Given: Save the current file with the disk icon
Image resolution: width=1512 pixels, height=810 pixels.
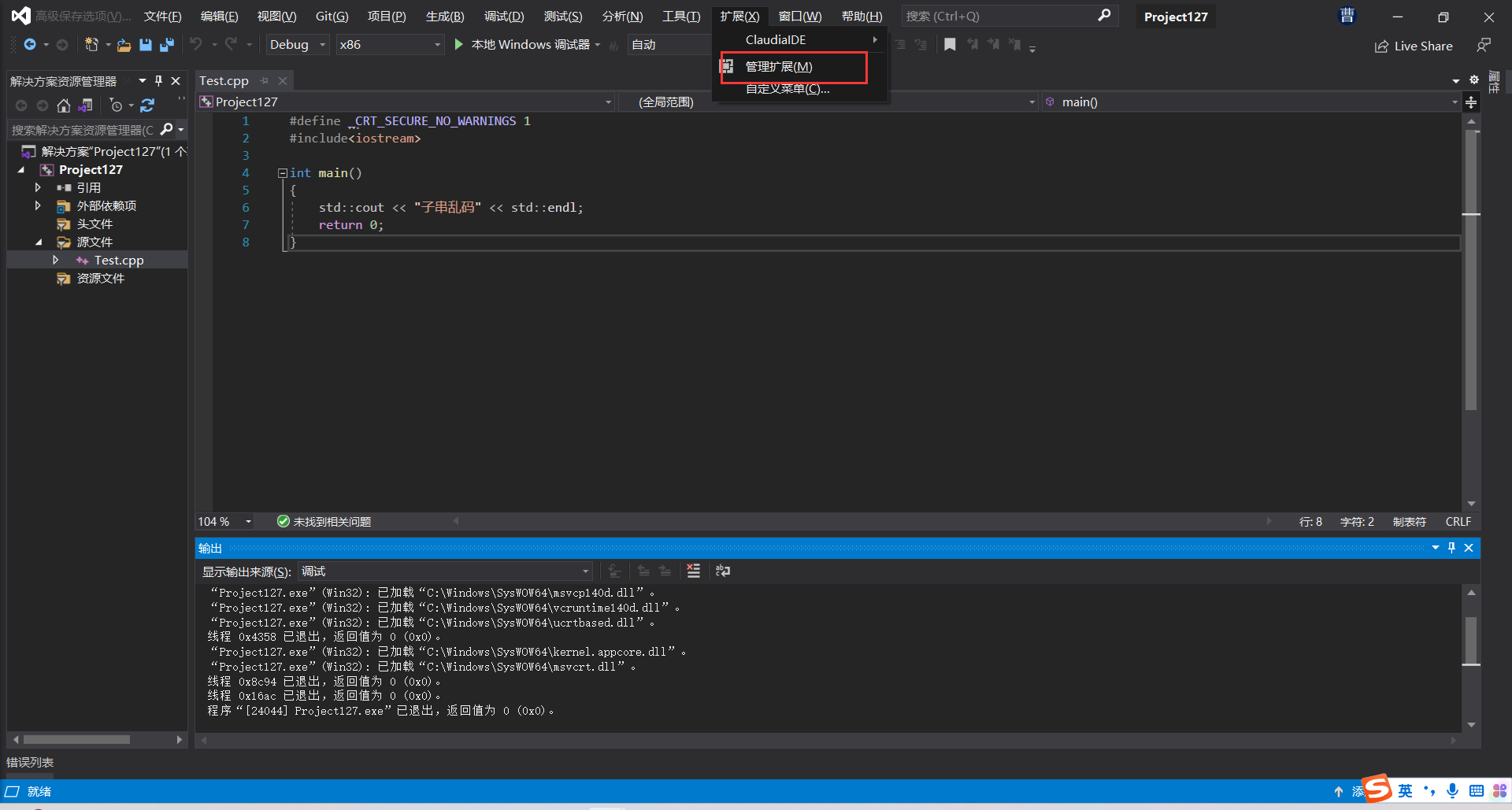Looking at the screenshot, I should click(146, 45).
